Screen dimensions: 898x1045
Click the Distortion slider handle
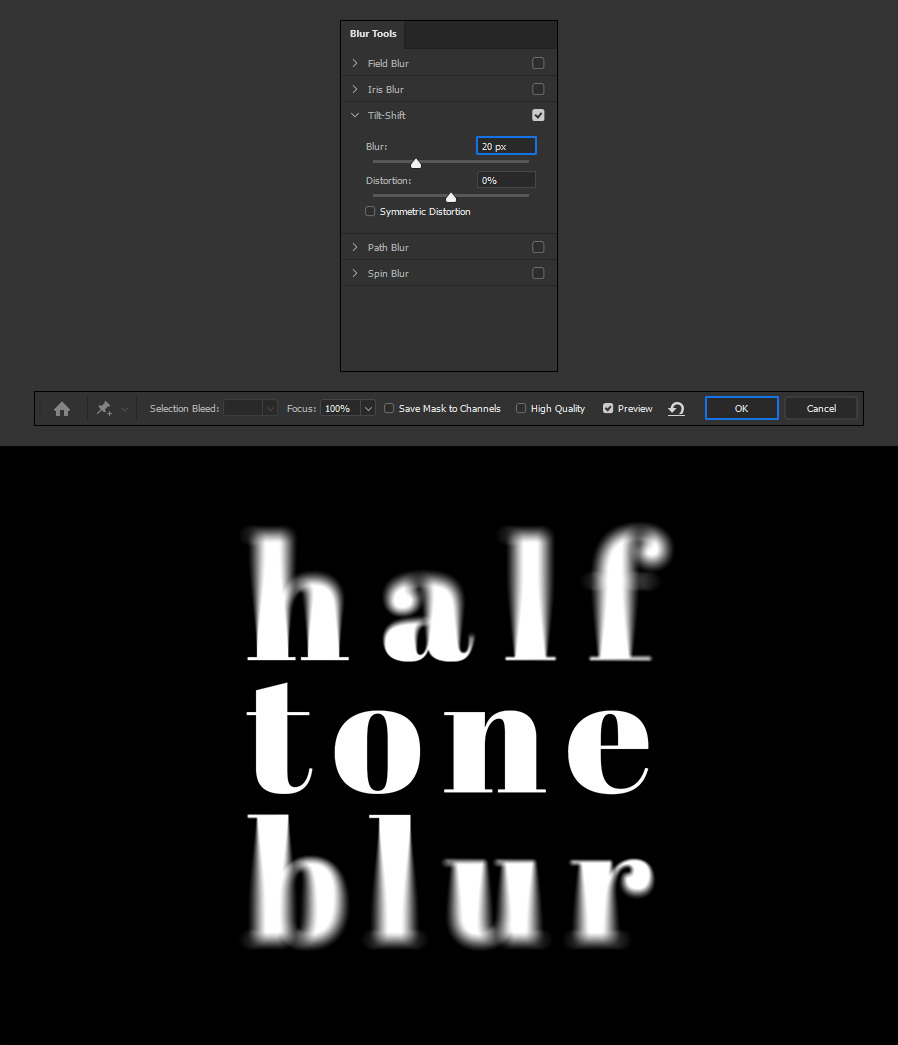451,197
